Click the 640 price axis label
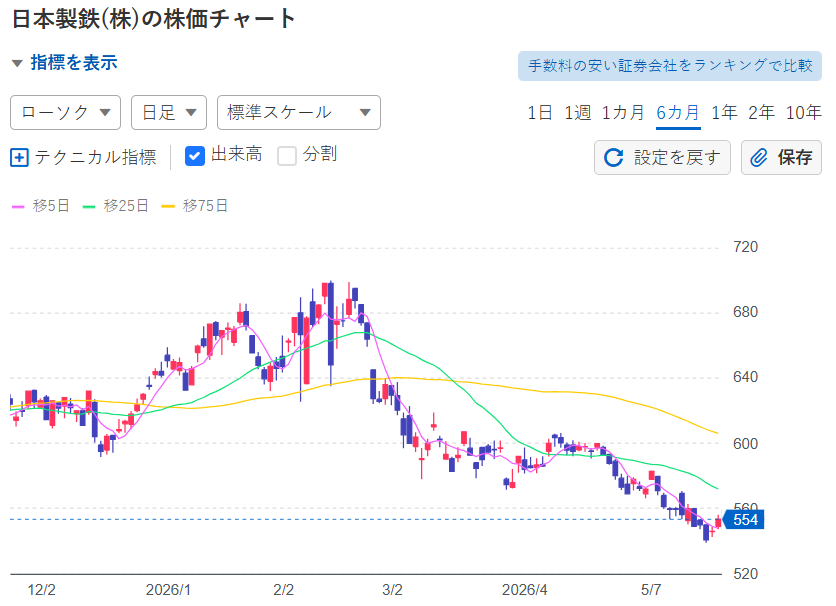Screen dimensions: 836x606 click(745, 377)
